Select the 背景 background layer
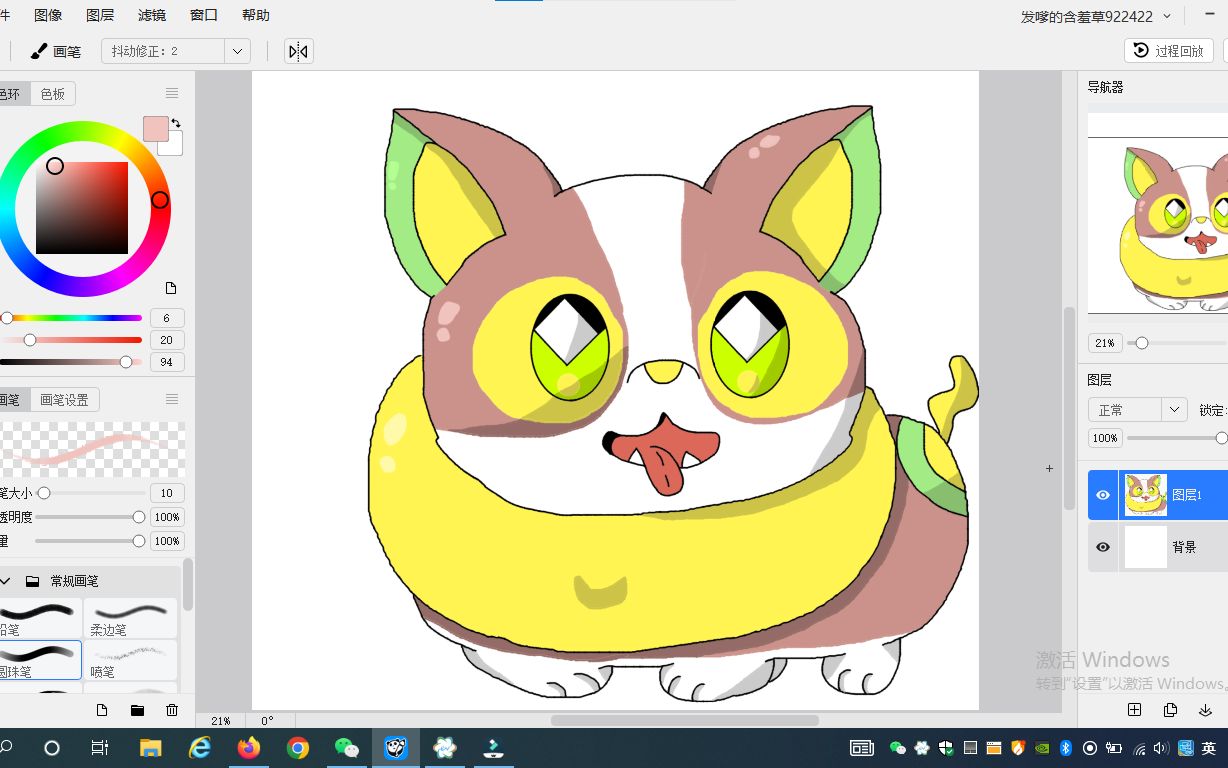Viewport: 1228px width, 768px height. pyautogui.click(x=1158, y=547)
